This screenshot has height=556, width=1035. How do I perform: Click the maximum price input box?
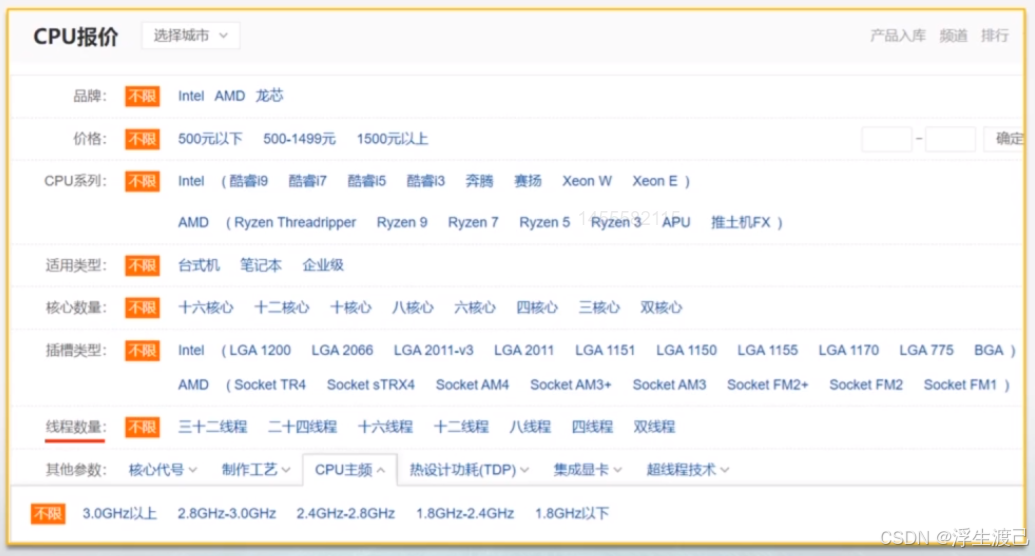[951, 139]
